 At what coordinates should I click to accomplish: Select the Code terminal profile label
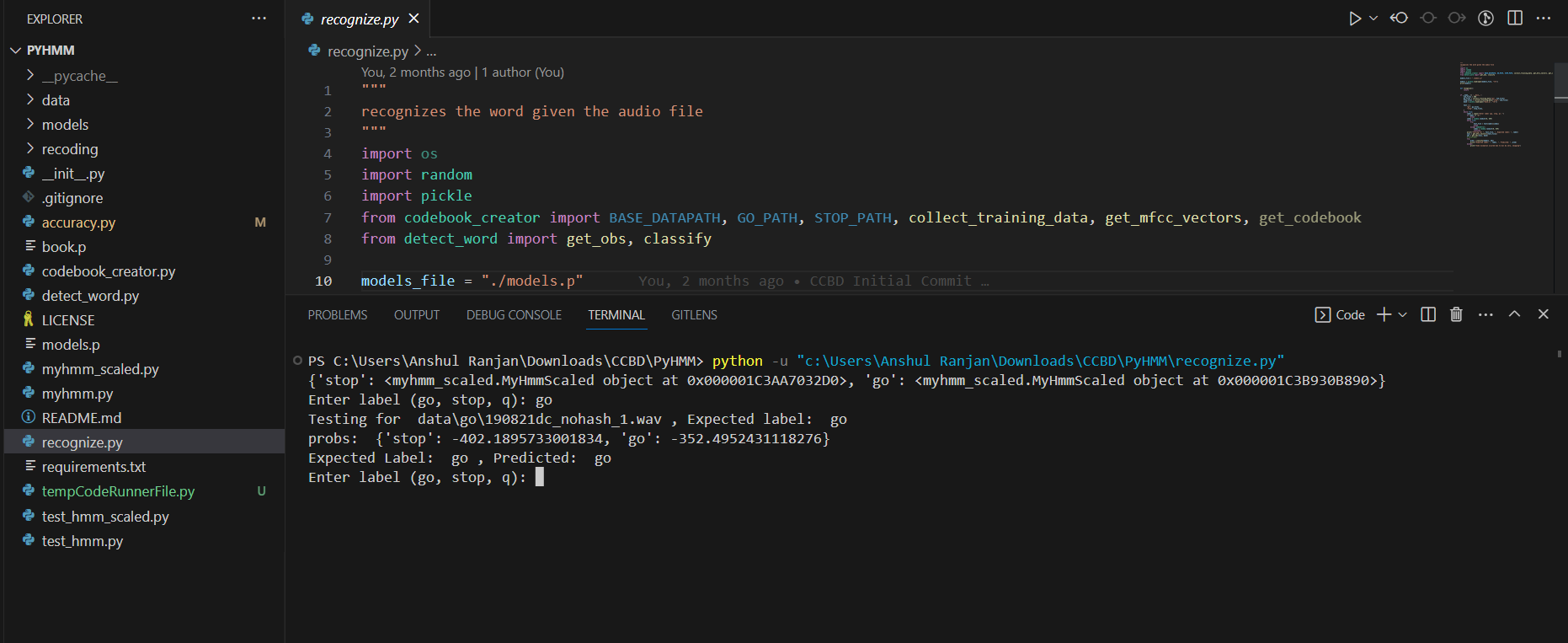[1340, 315]
